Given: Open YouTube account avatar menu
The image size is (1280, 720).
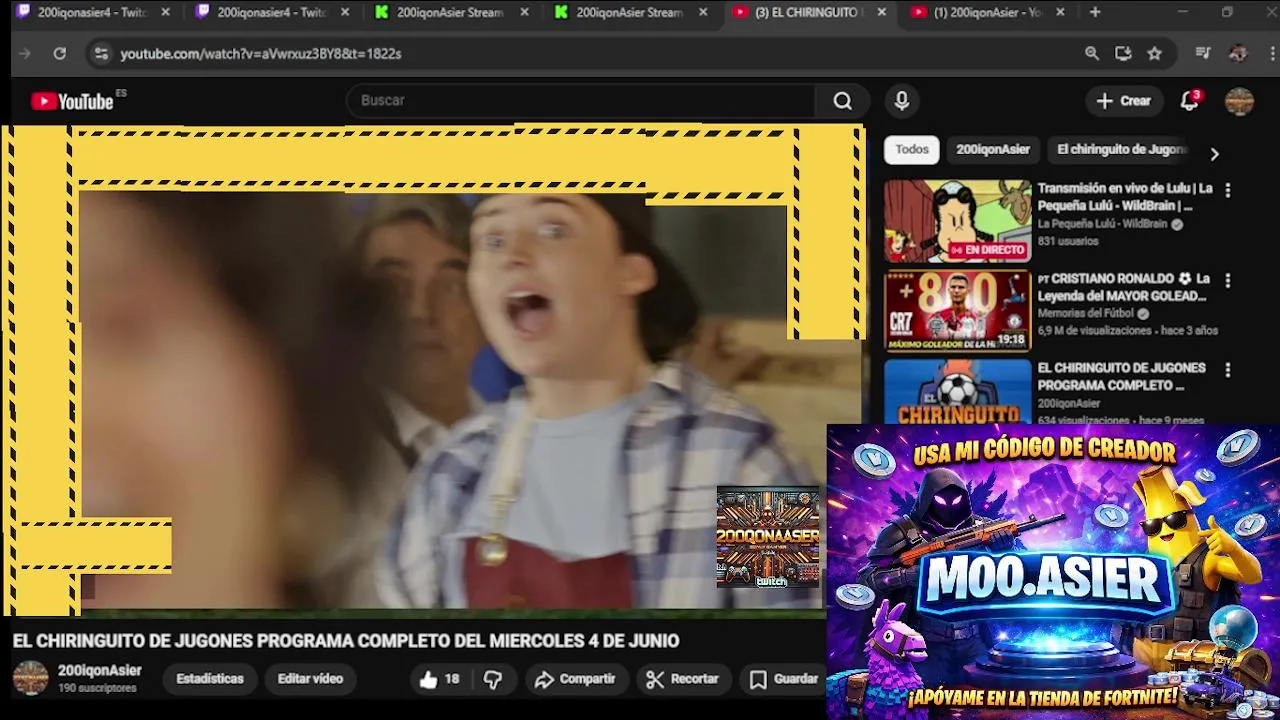Looking at the screenshot, I should tap(1239, 101).
